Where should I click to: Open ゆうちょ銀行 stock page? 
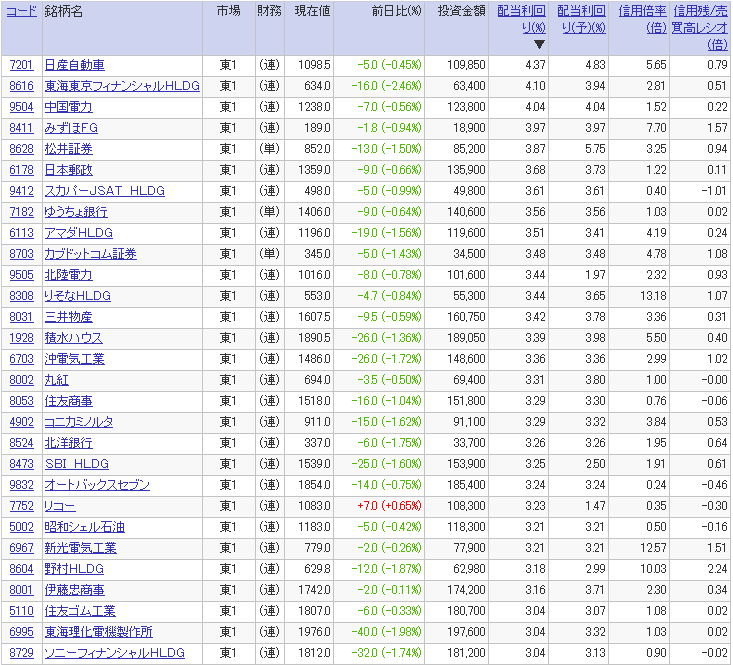point(76,212)
